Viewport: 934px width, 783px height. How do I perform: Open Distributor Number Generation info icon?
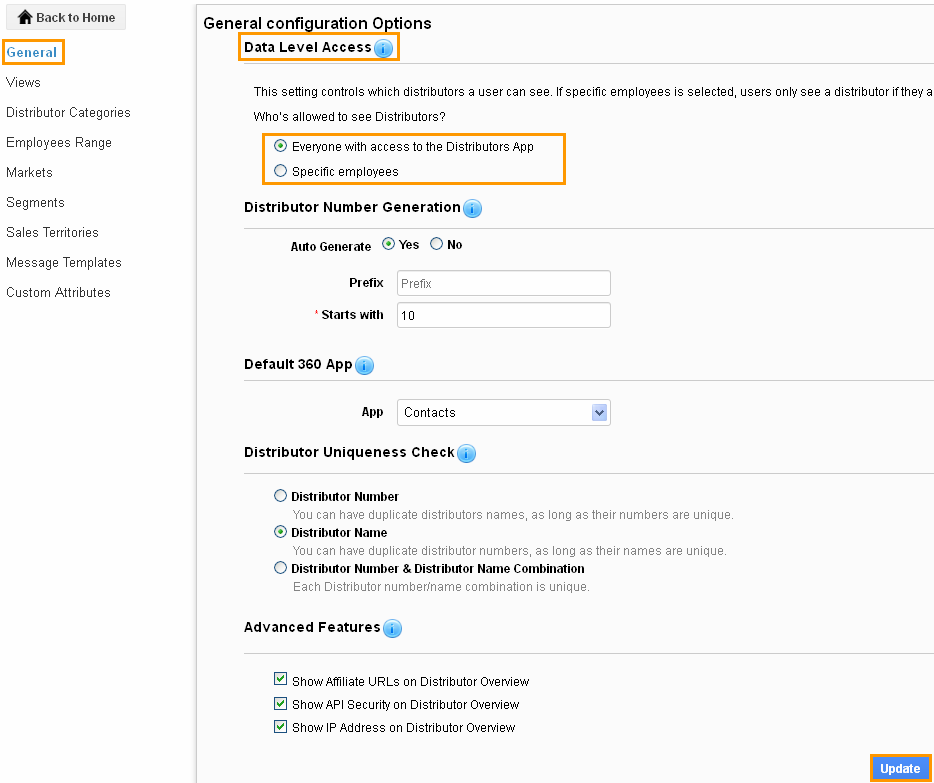(x=472, y=208)
